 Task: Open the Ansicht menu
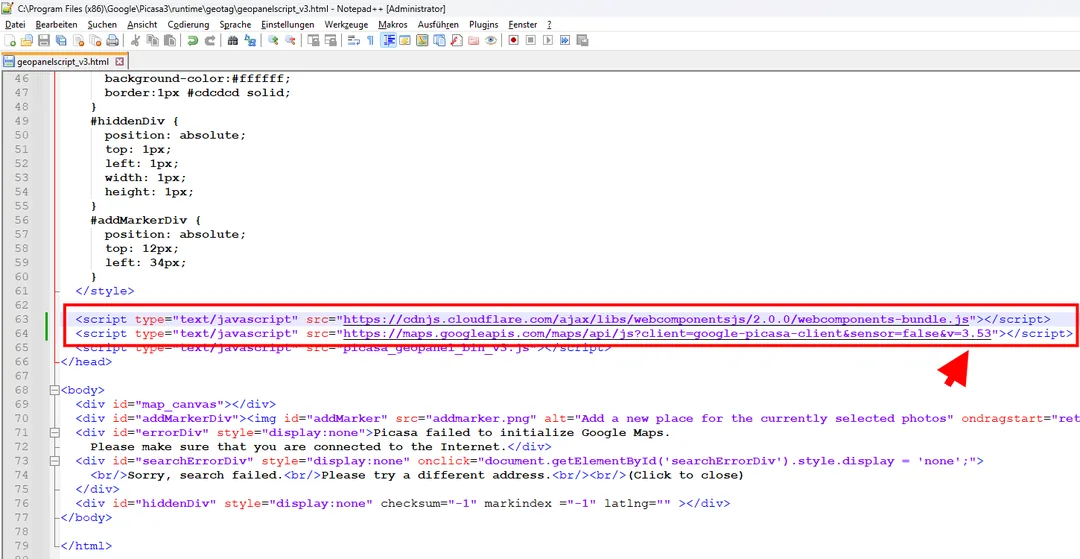142,25
